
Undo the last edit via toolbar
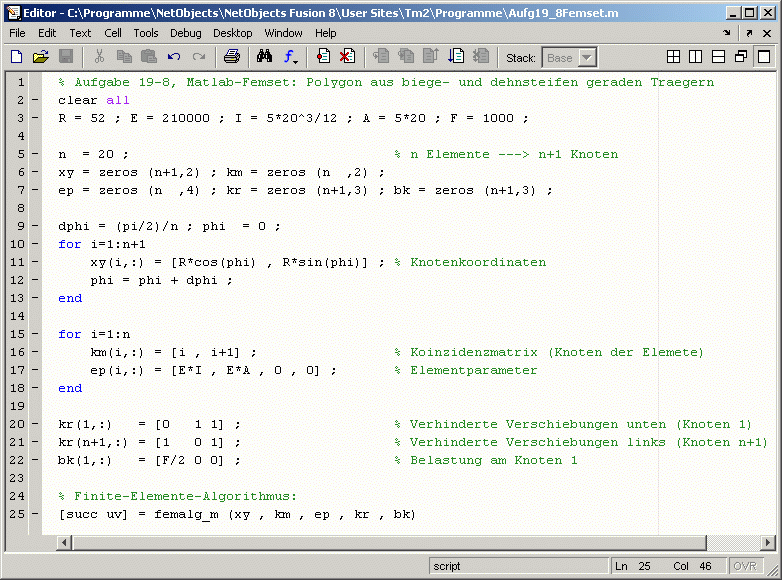(x=174, y=57)
